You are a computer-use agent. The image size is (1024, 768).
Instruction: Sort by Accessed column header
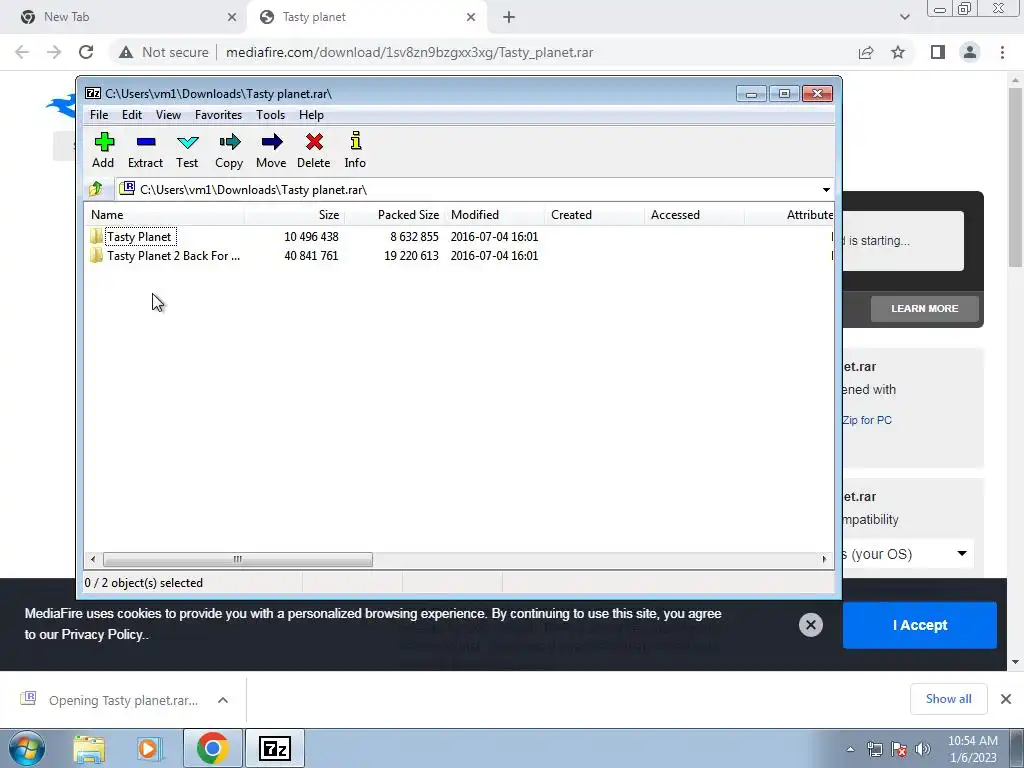tap(694, 215)
